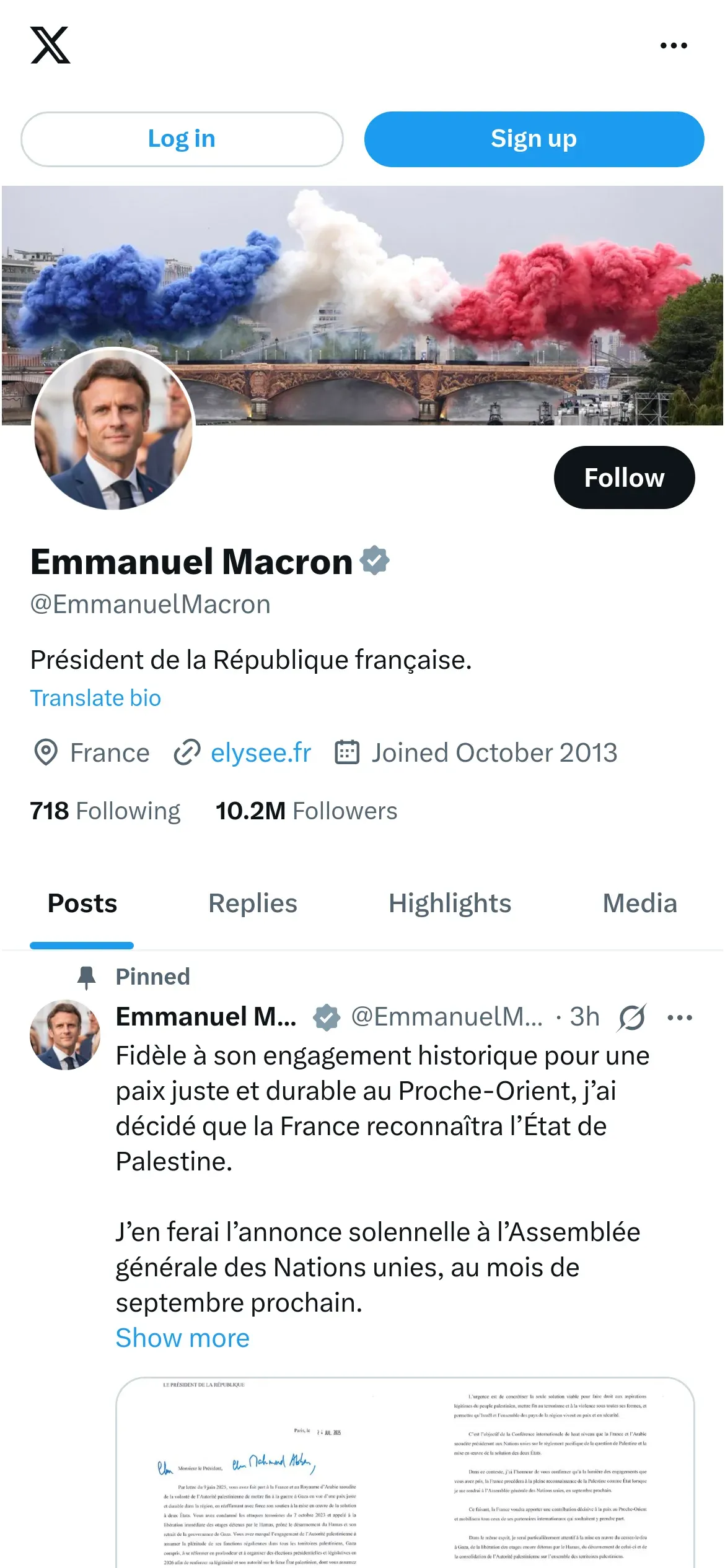
Task: Click the Translate bio link
Action: point(95,698)
